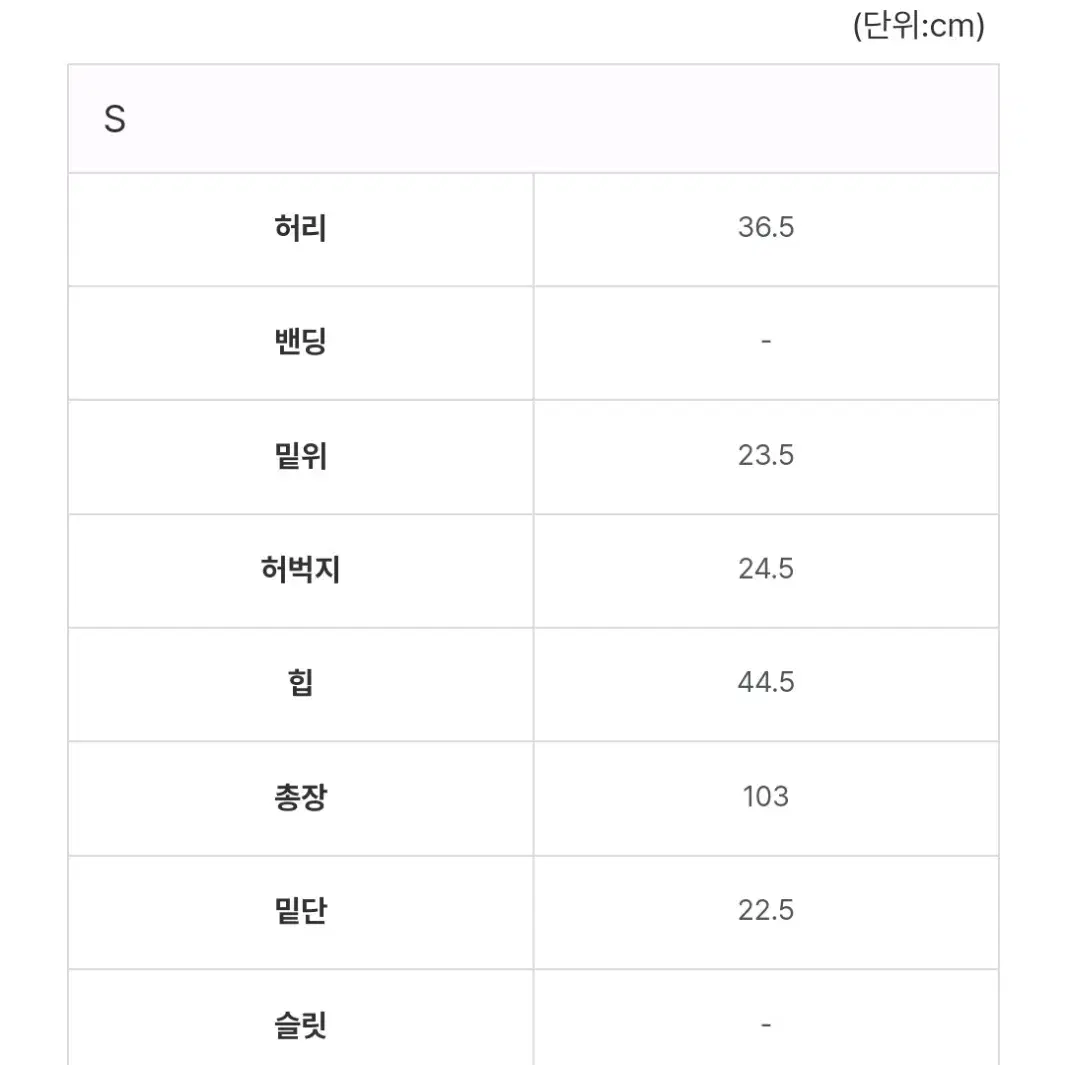Click the 36.5 waist value

(765, 228)
